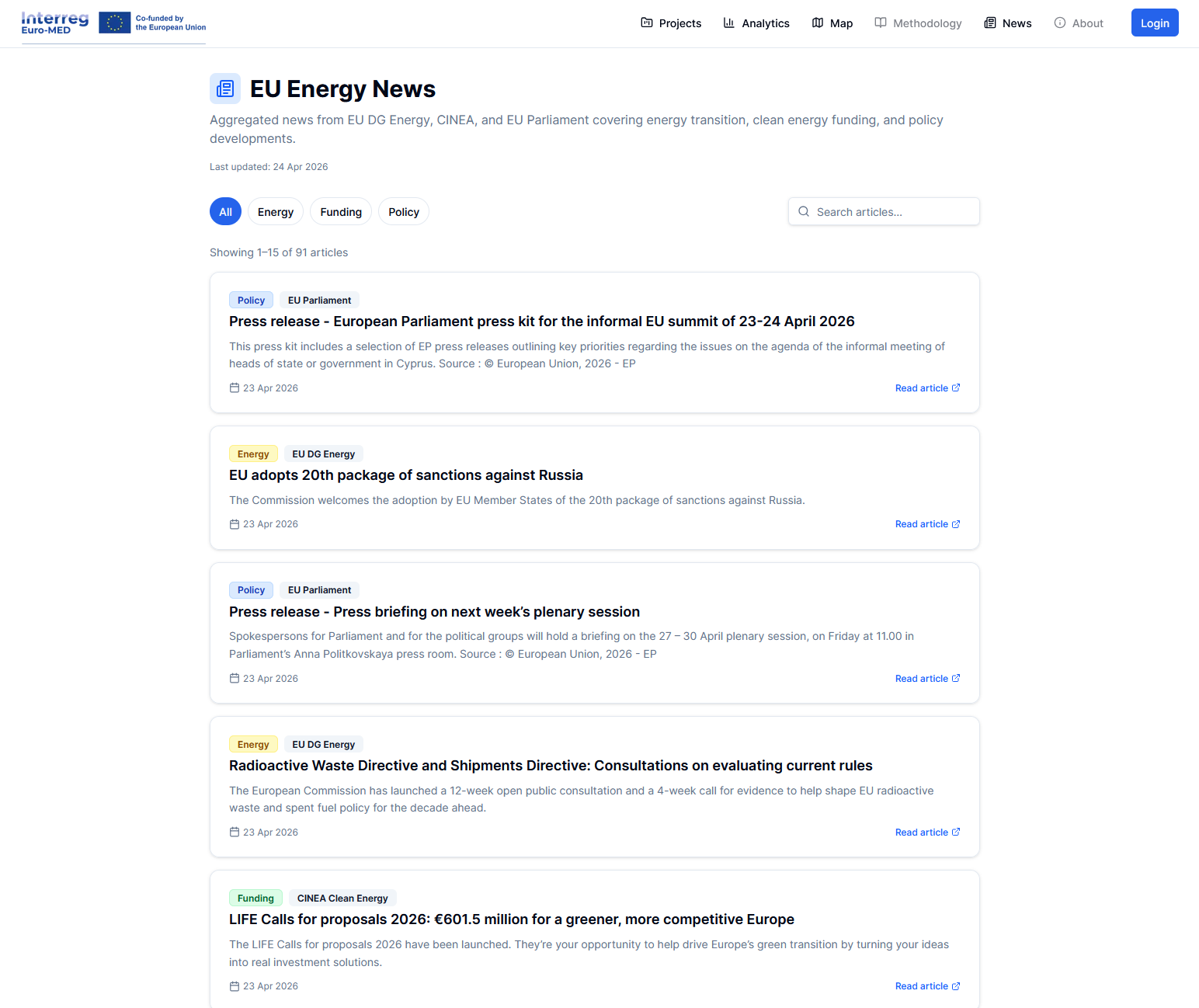Read article about 20th sanctions package
The width and height of the screenshot is (1199, 1008).
point(927,524)
